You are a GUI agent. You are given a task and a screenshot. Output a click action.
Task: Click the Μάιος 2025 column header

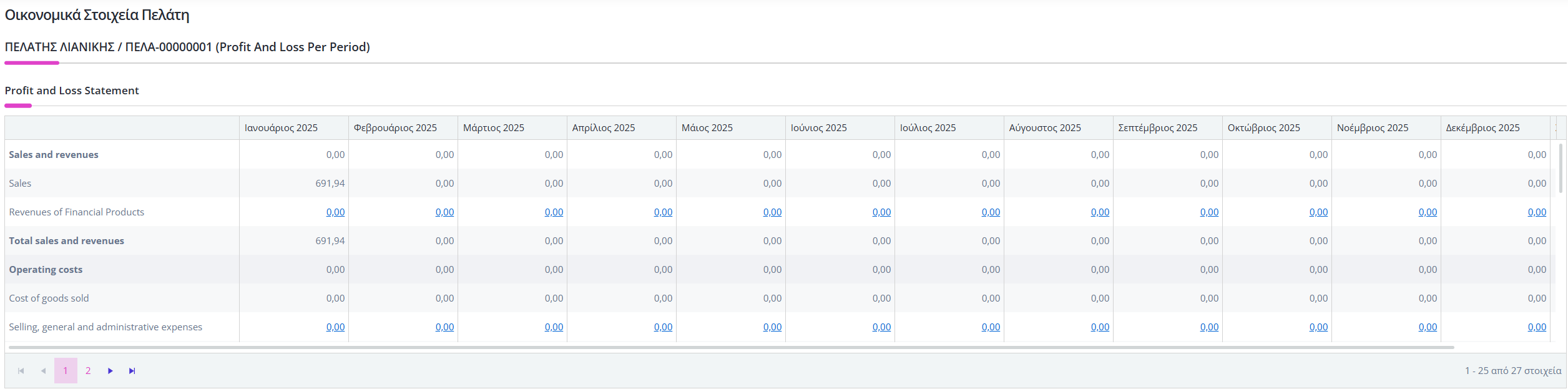[x=731, y=128]
